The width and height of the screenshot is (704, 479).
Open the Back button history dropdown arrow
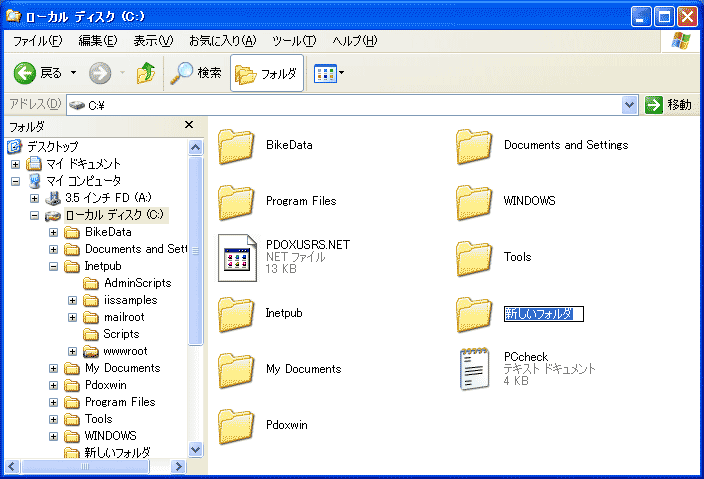point(73,73)
